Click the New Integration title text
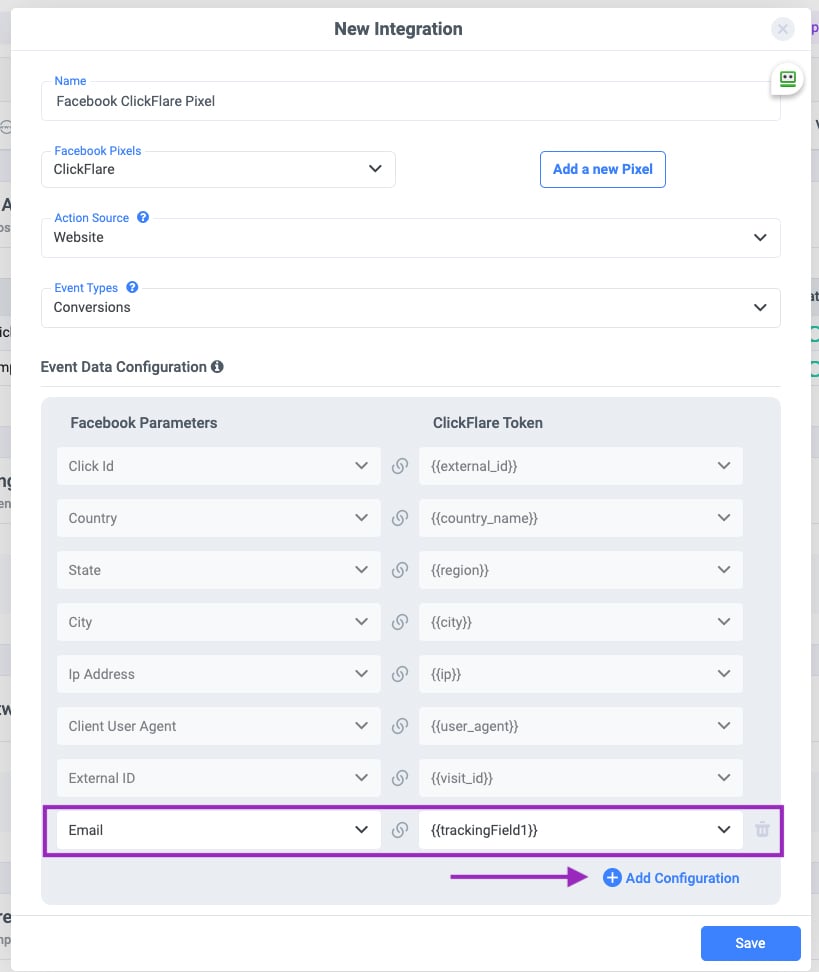Viewport: 819px width, 972px height. (398, 29)
